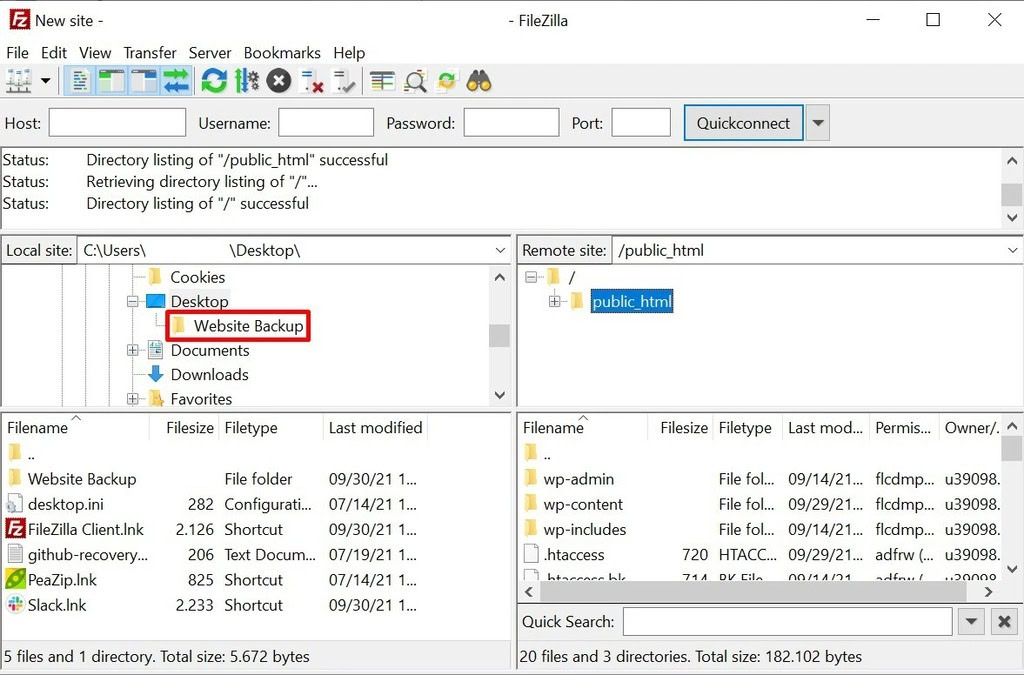The height and width of the screenshot is (675, 1024).
Task: Toggle processing of the transfer queue
Action: [x=247, y=80]
